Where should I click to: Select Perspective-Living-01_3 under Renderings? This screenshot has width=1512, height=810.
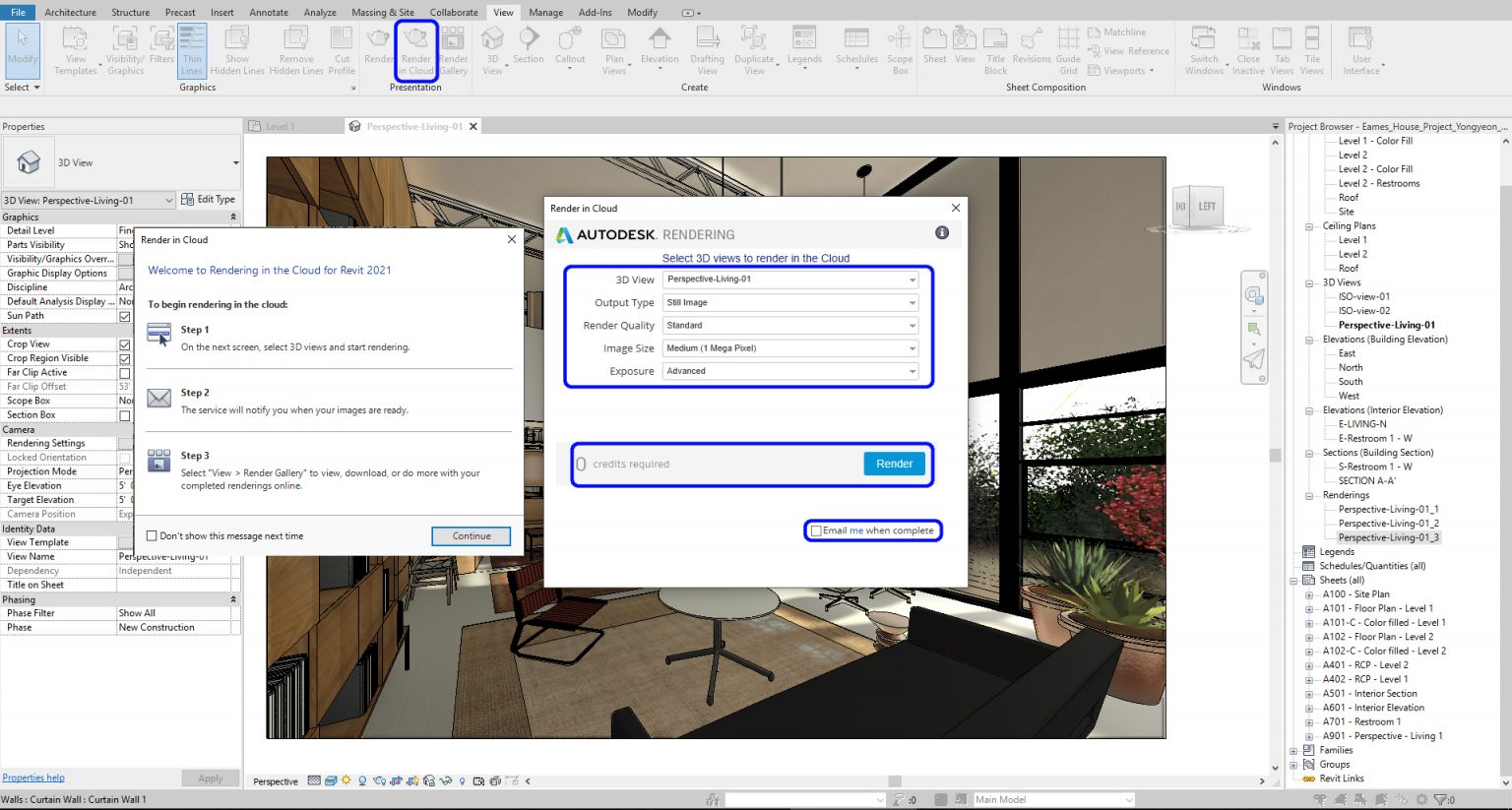[1388, 536]
